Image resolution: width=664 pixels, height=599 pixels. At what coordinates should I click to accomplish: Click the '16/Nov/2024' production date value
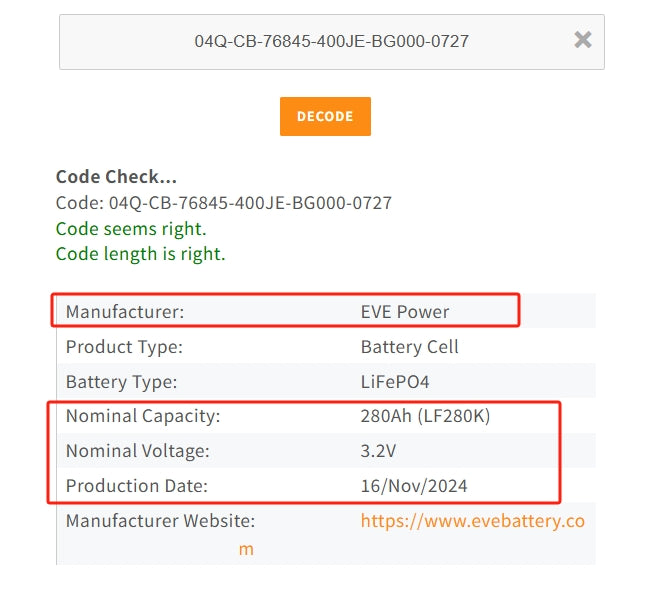[x=414, y=486]
